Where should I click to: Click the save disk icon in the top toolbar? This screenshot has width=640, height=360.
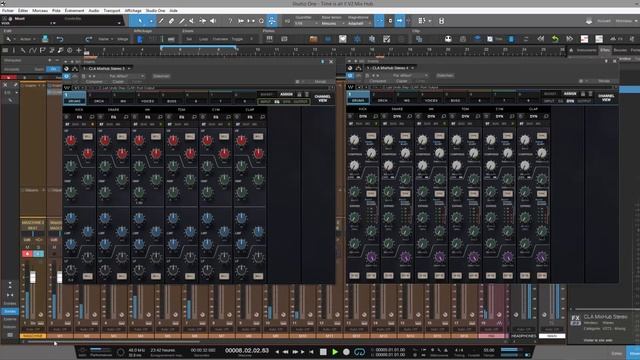click(441, 21)
